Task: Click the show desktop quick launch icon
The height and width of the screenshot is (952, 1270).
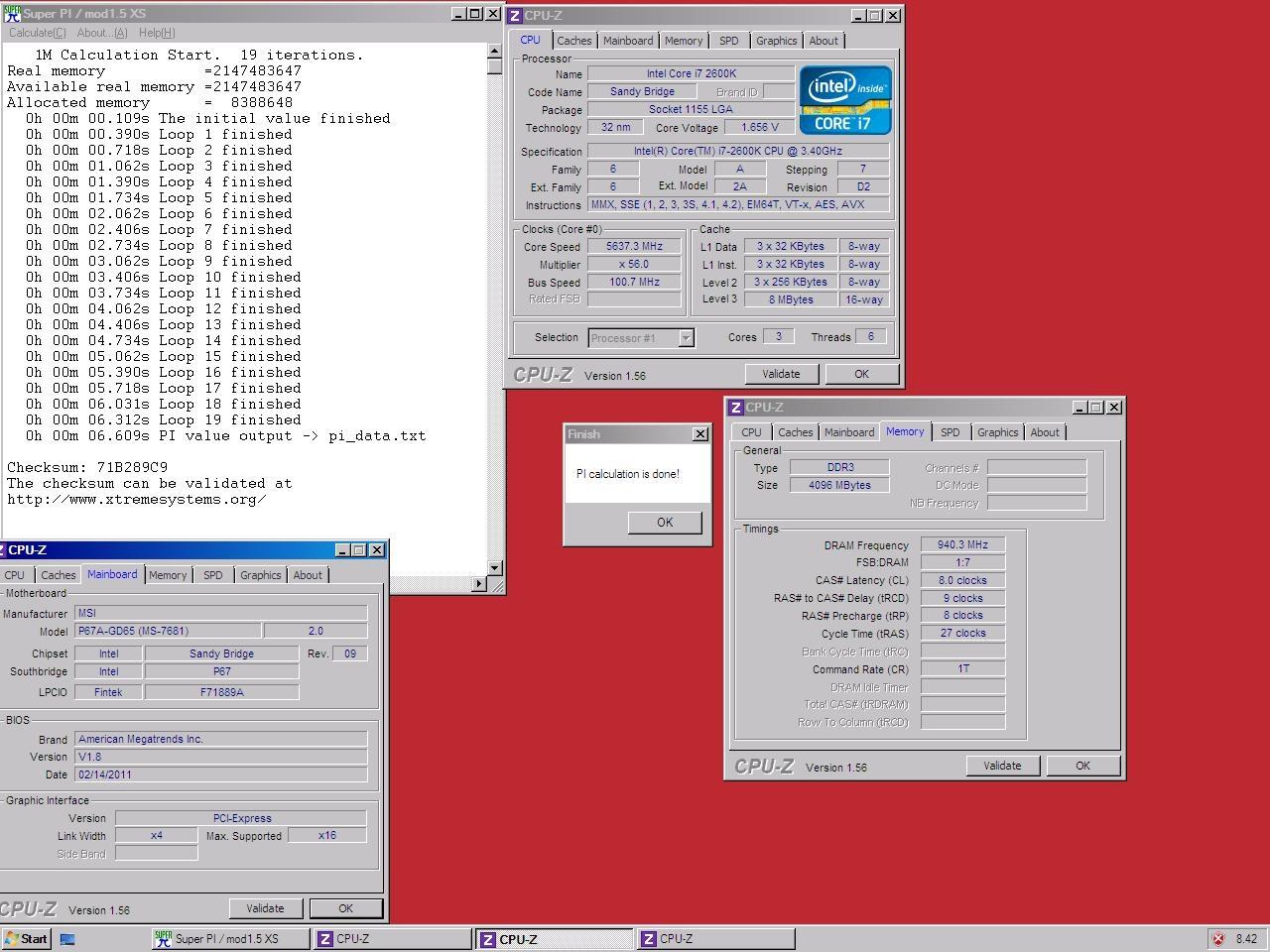Action: (x=67, y=939)
